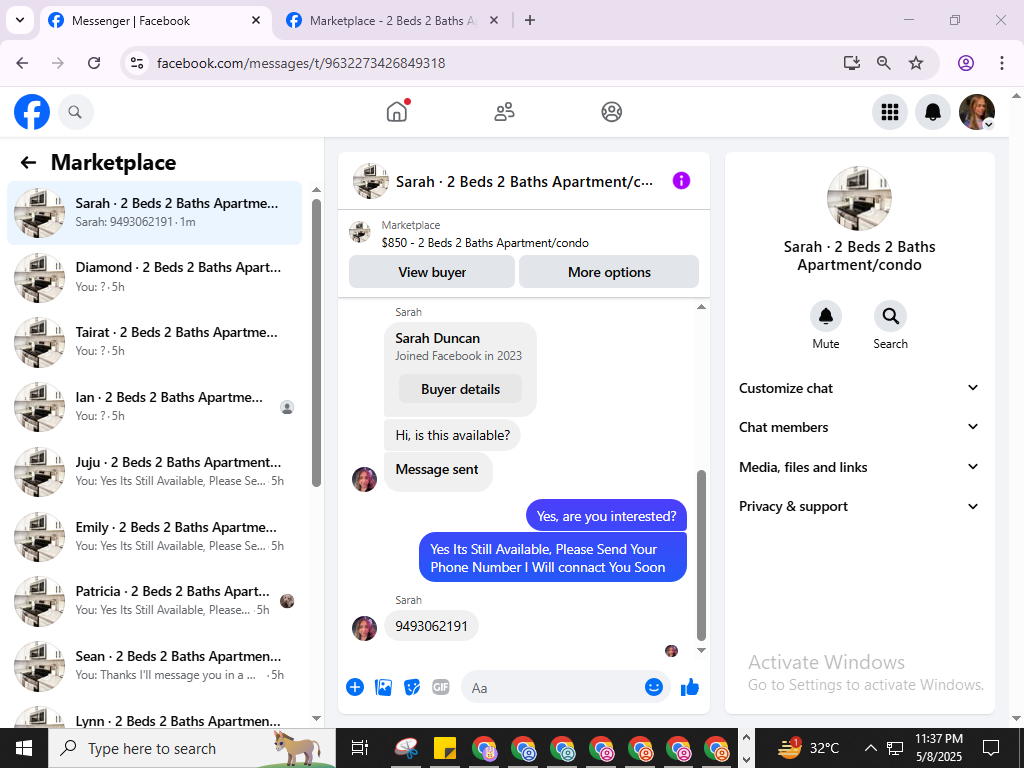1024x768 pixels.
Task: Click the conversation list scrollbar
Action: click(x=316, y=343)
